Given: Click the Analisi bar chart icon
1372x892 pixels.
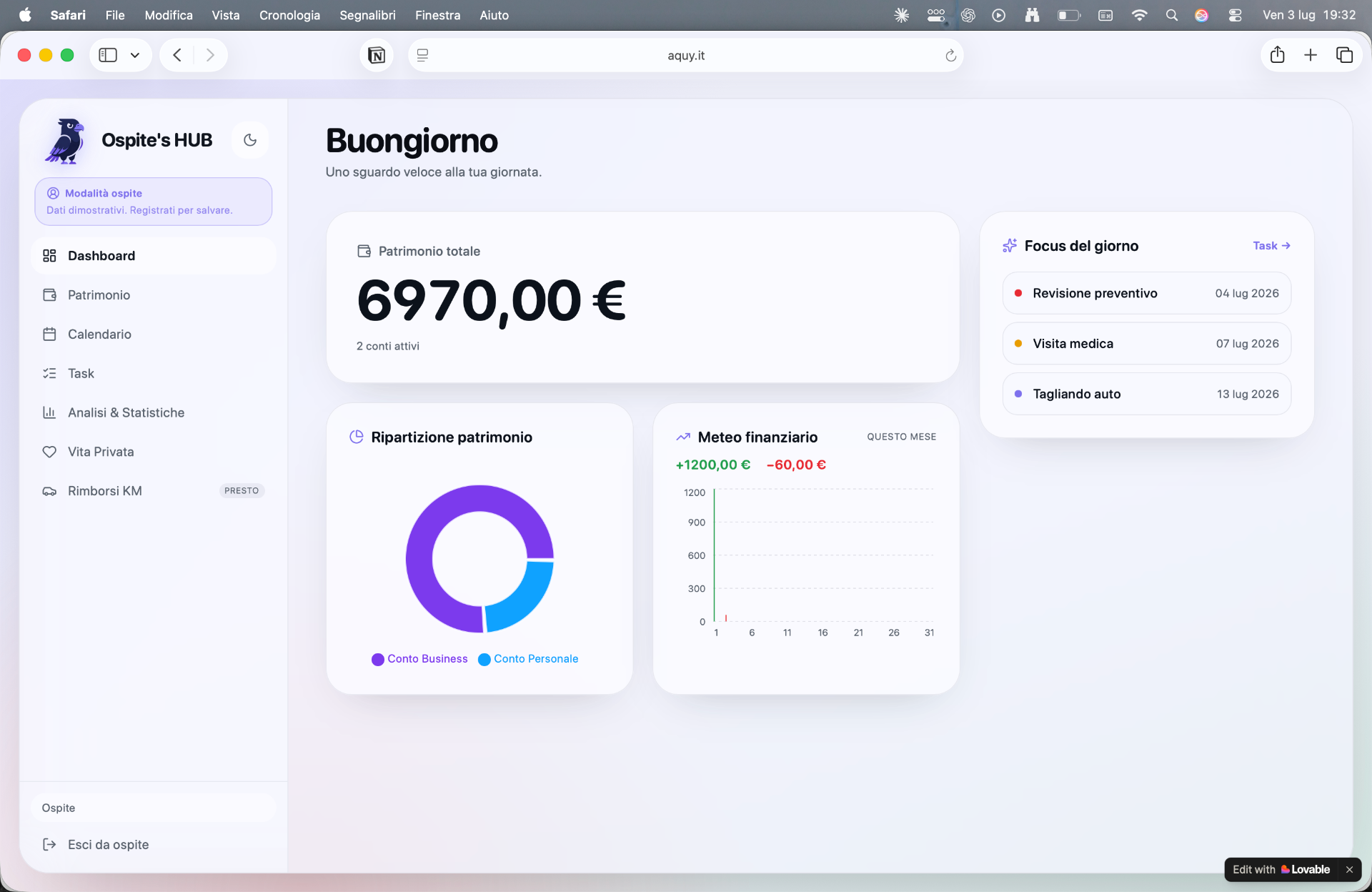Looking at the screenshot, I should [x=49, y=413].
